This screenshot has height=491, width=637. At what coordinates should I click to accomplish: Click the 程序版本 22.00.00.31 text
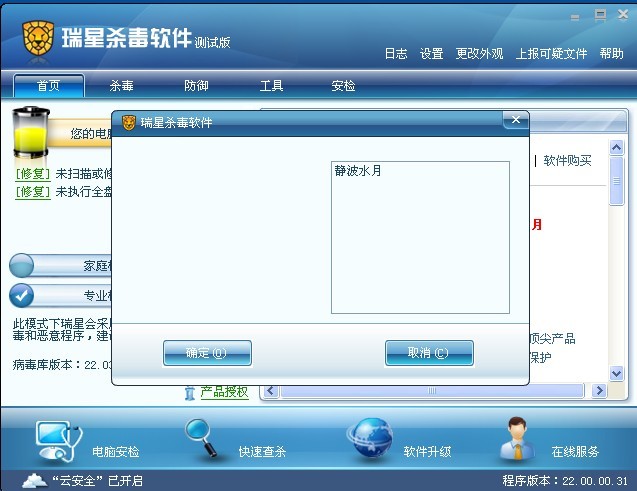(565, 481)
